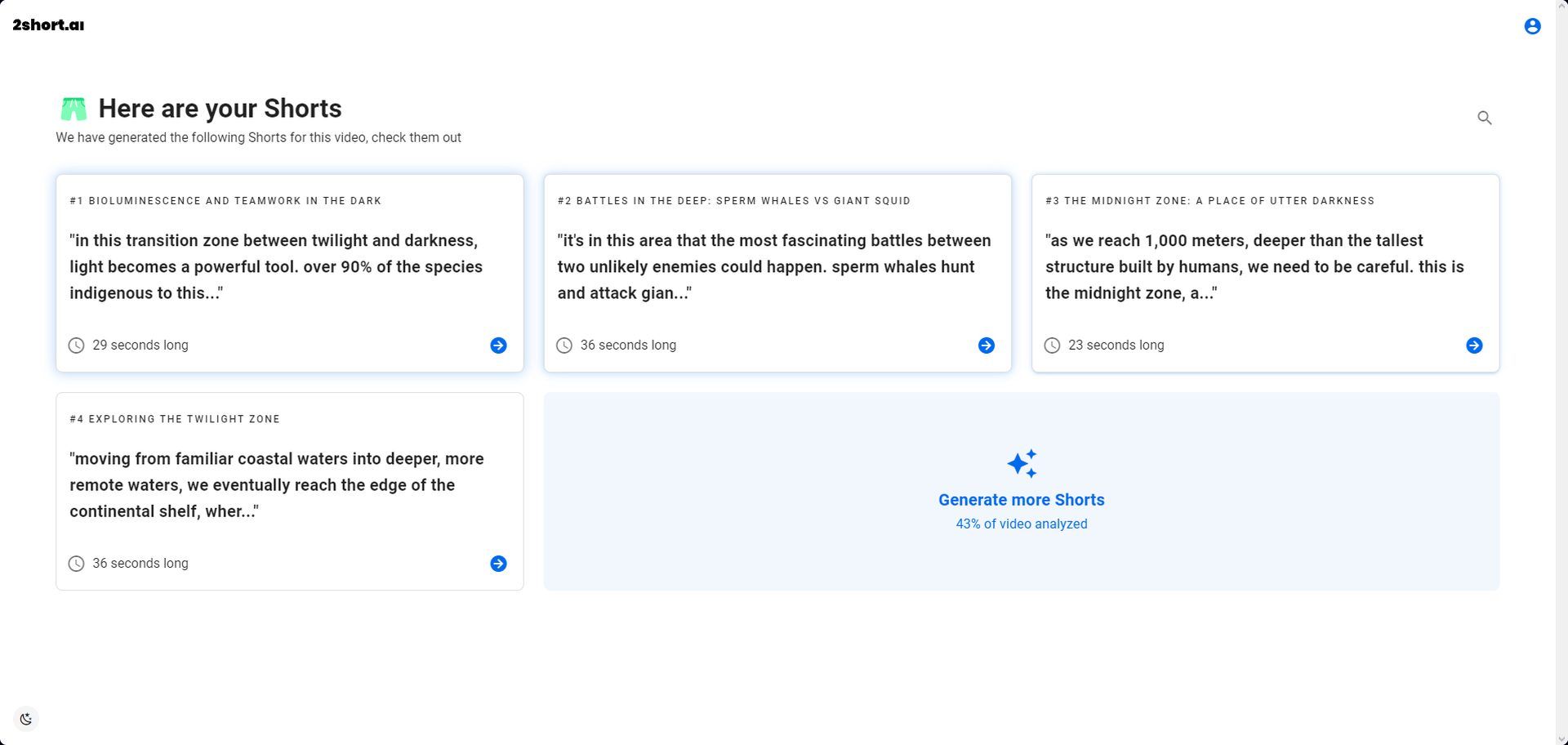Select the Bioluminescence and Teamwork title

click(225, 201)
